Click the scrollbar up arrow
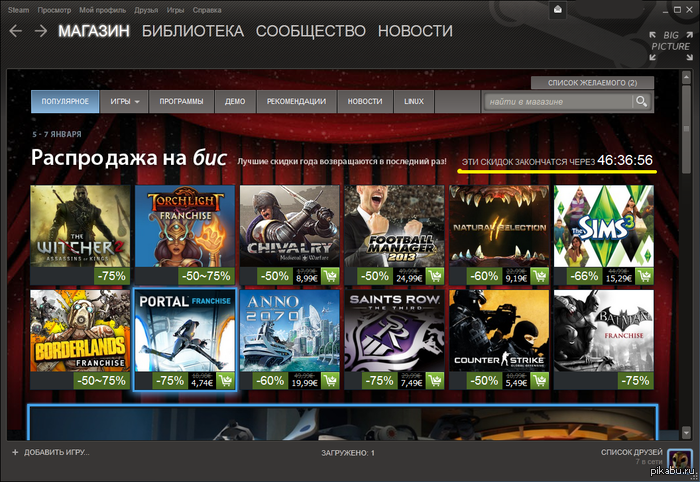700x482 pixels. 687,78
